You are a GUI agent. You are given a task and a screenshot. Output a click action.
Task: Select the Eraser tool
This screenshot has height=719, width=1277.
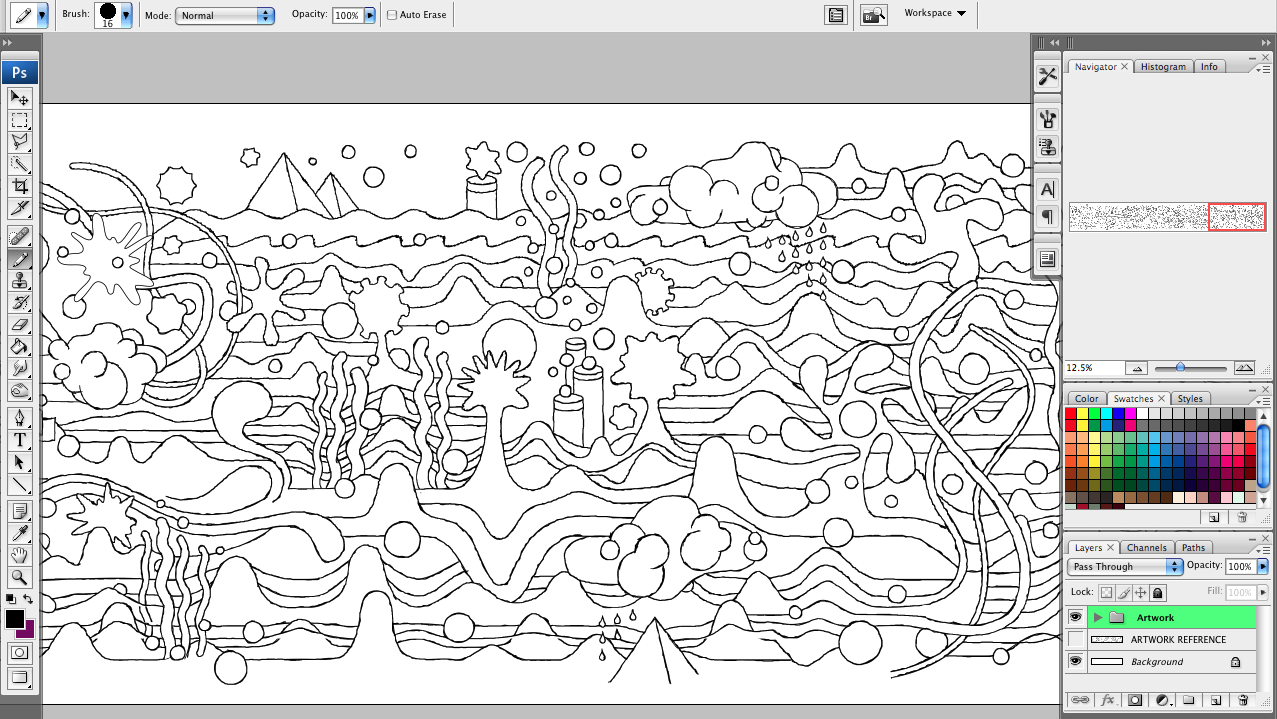click(x=19, y=325)
